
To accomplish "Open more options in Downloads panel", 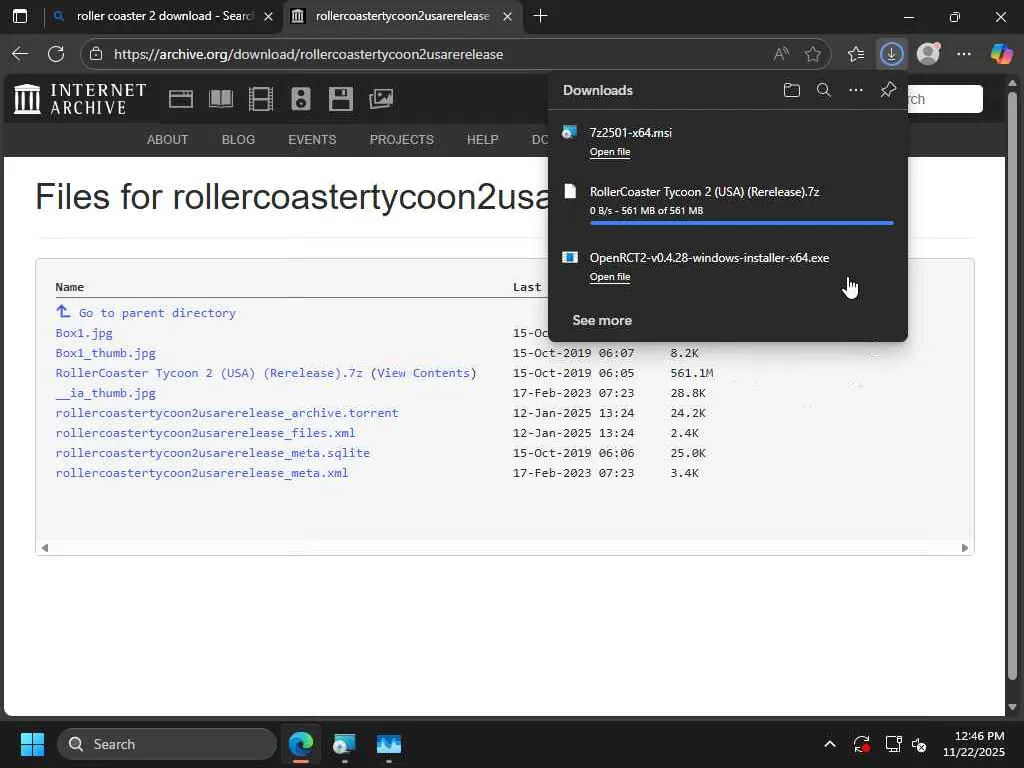I will pos(856,90).
